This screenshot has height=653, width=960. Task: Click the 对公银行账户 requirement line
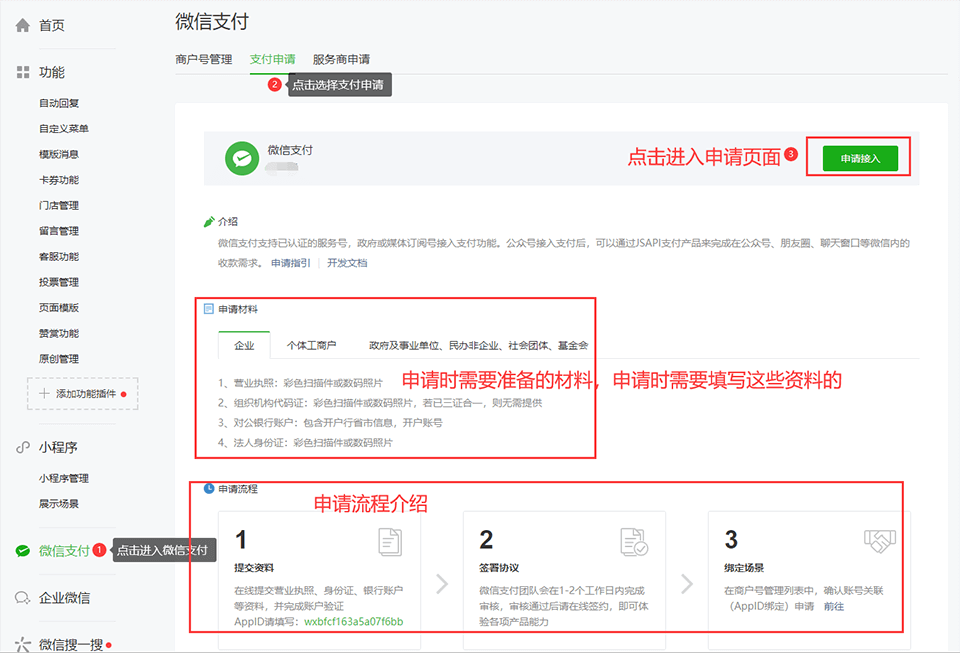coord(330,423)
